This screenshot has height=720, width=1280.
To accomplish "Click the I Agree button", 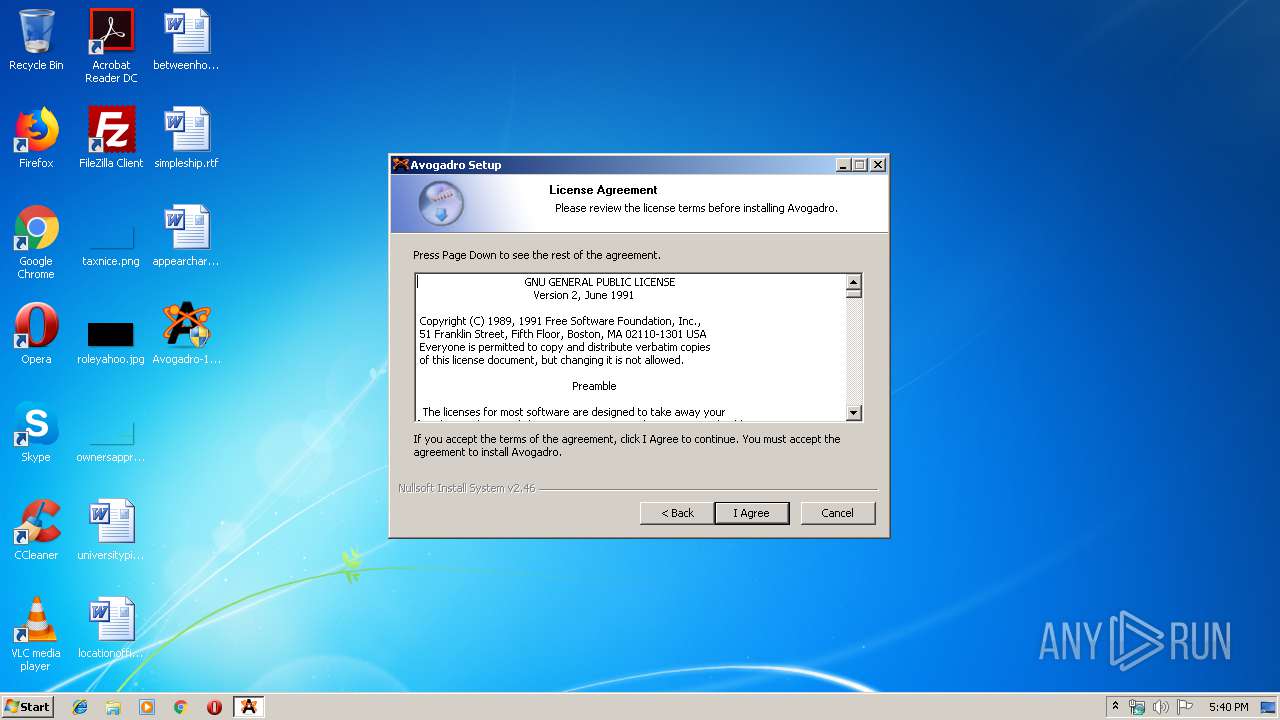I will [x=751, y=513].
